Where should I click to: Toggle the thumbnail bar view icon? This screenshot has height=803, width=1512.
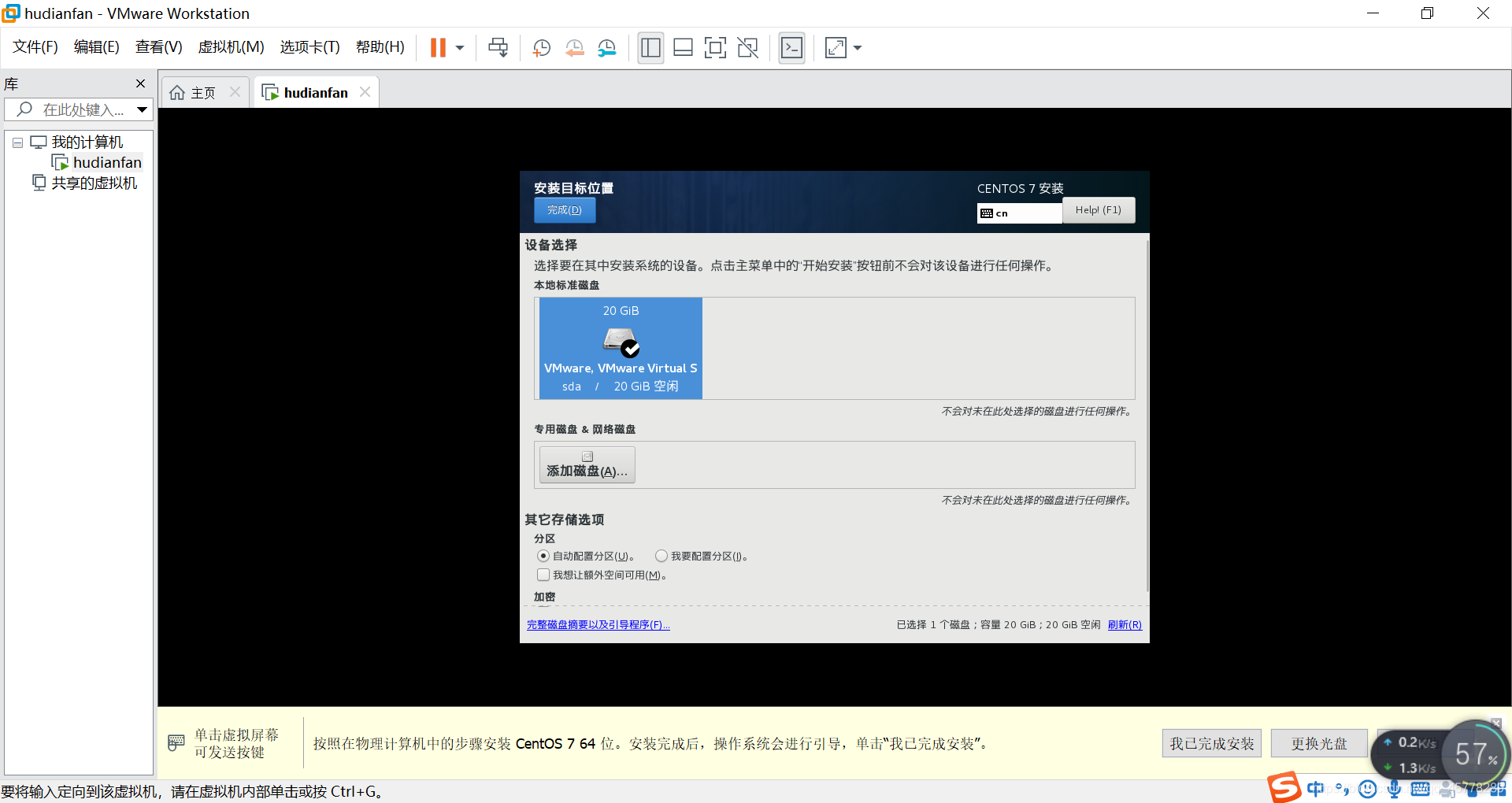(683, 48)
